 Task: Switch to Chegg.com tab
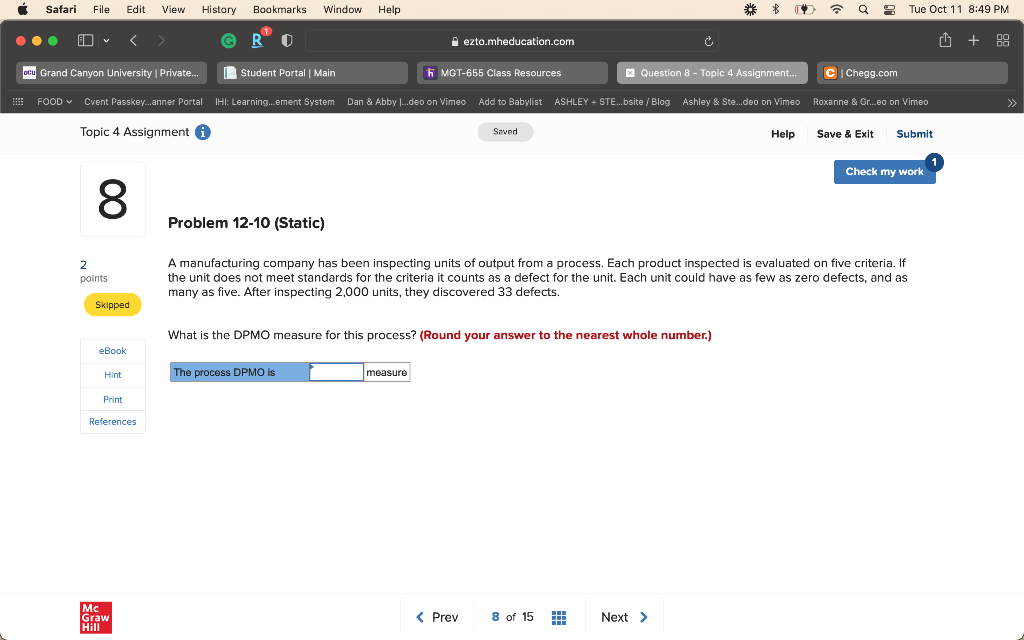(x=912, y=73)
